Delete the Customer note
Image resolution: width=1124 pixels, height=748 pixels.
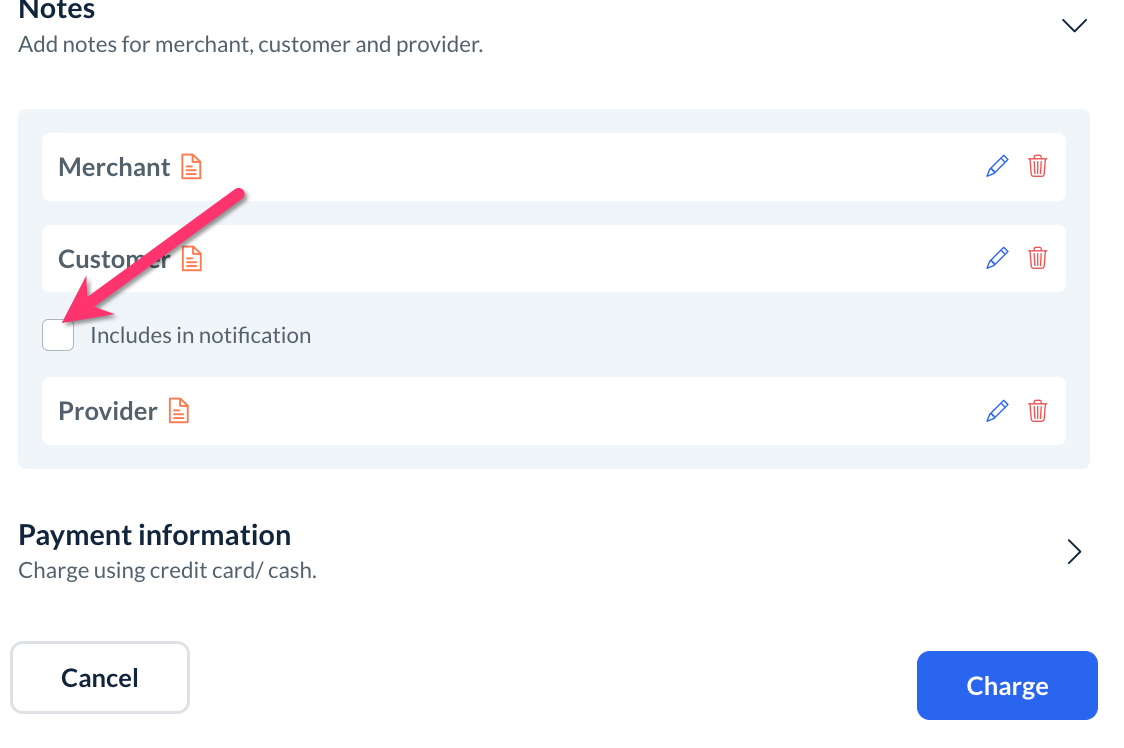pyautogui.click(x=1038, y=258)
